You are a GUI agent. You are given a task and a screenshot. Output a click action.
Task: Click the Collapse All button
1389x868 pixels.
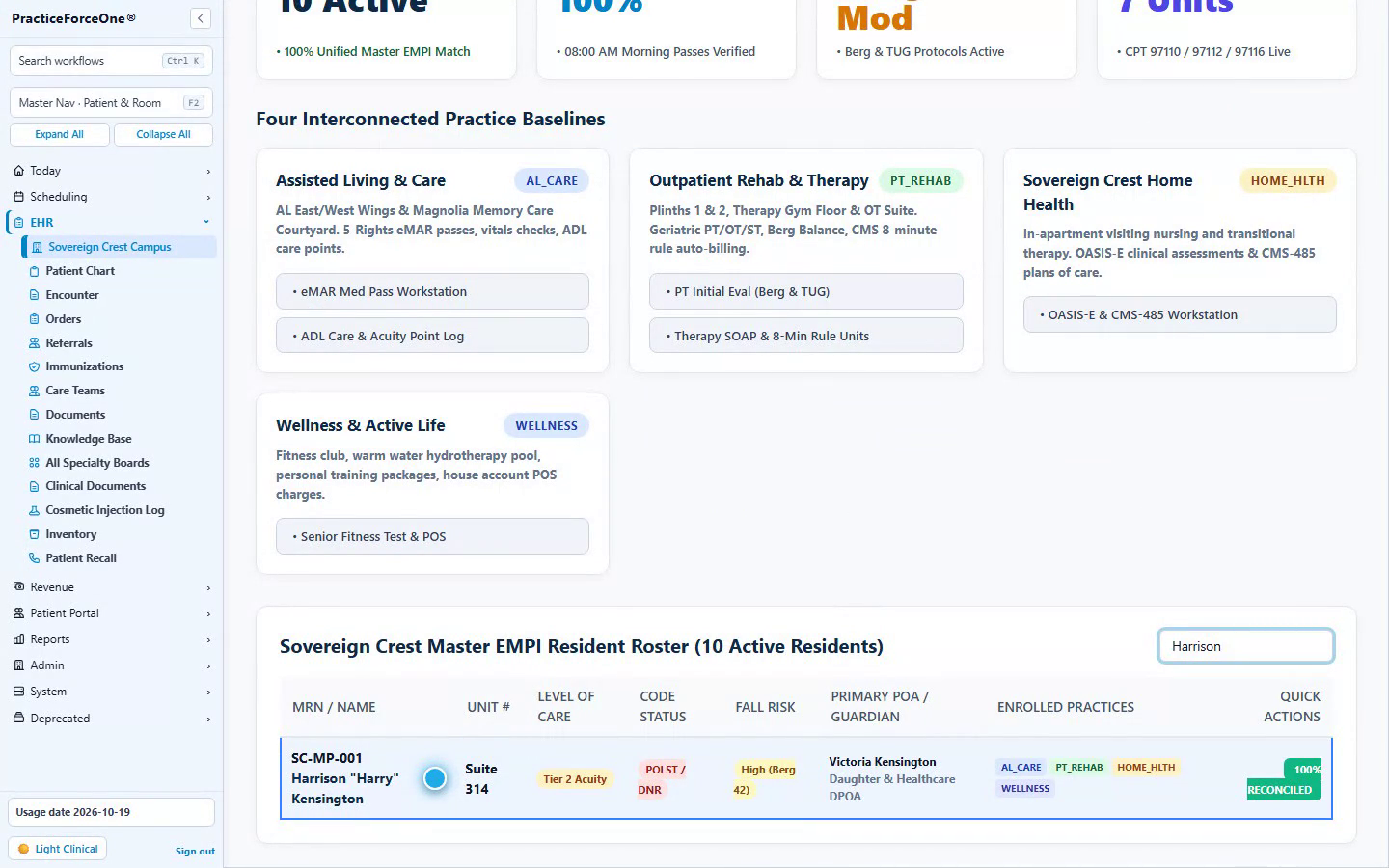(163, 135)
